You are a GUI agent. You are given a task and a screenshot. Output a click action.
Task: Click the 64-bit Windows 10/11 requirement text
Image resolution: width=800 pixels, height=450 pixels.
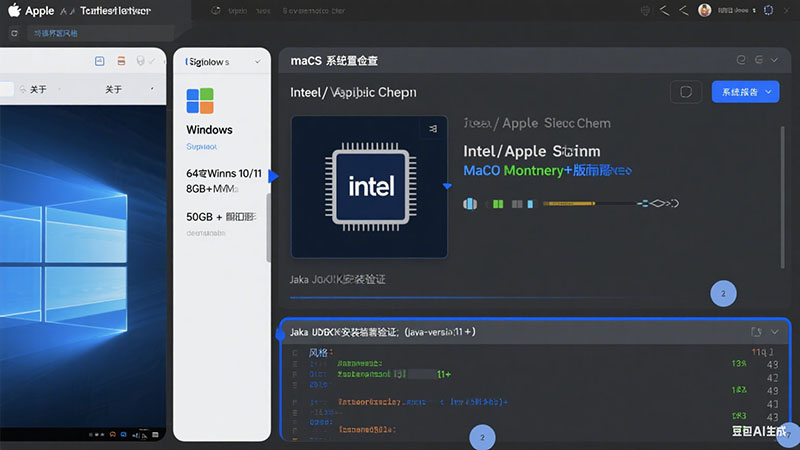click(x=223, y=173)
